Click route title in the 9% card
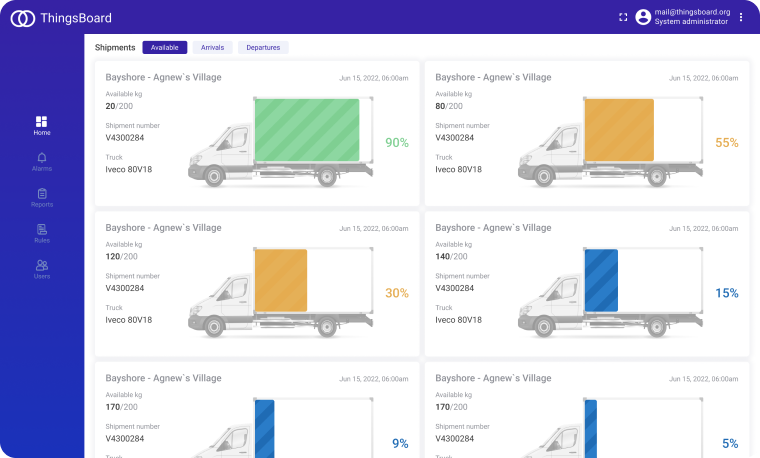 pyautogui.click(x=163, y=378)
